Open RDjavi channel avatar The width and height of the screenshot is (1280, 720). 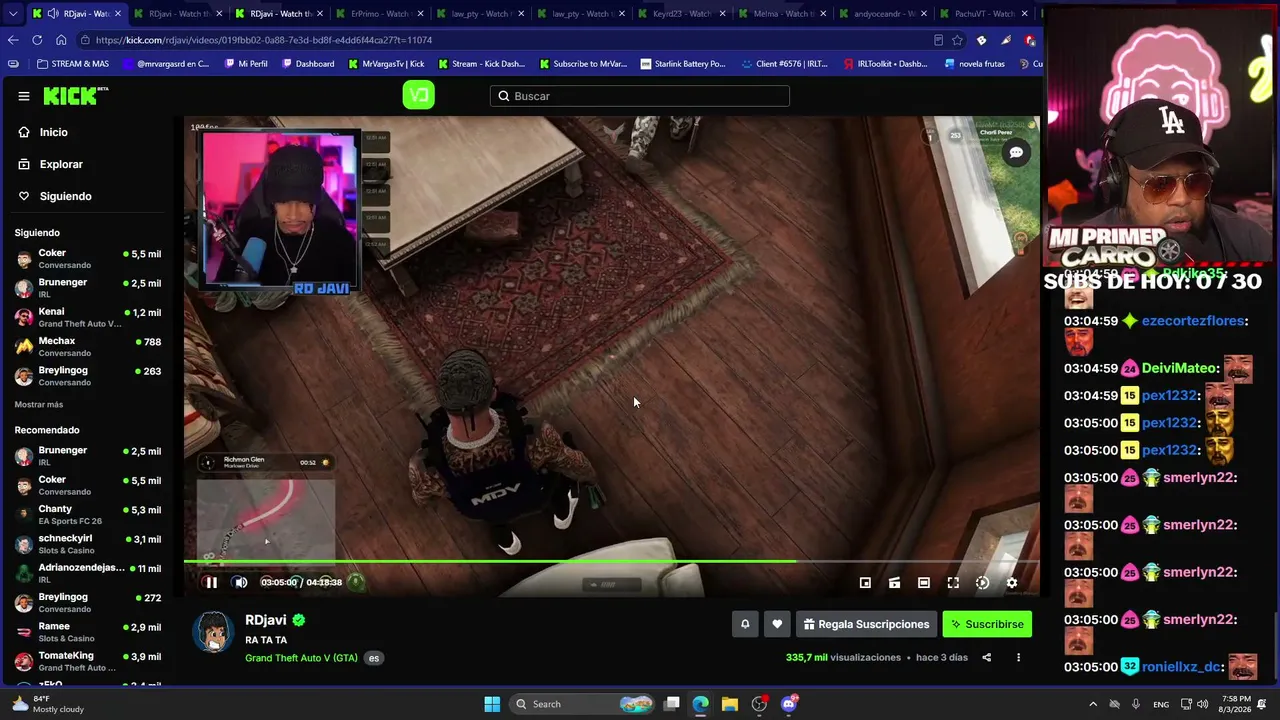213,632
